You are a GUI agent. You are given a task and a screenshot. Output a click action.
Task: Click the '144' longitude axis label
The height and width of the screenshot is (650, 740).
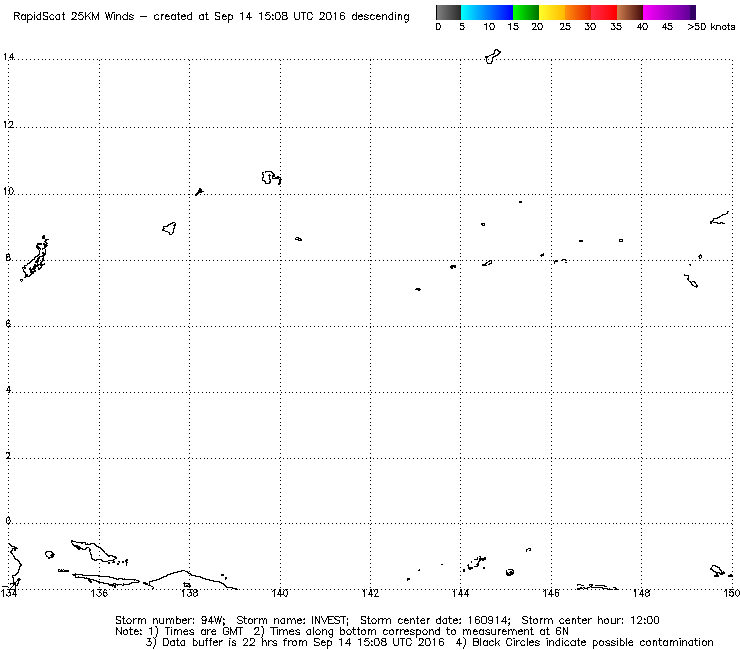click(461, 593)
